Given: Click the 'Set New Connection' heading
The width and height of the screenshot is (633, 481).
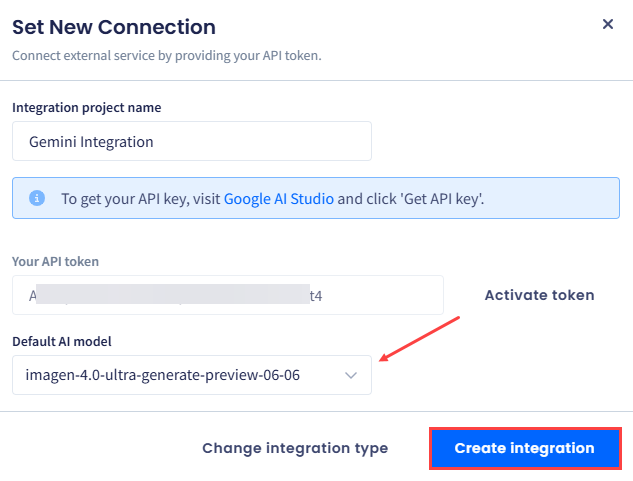Looking at the screenshot, I should pos(114,27).
